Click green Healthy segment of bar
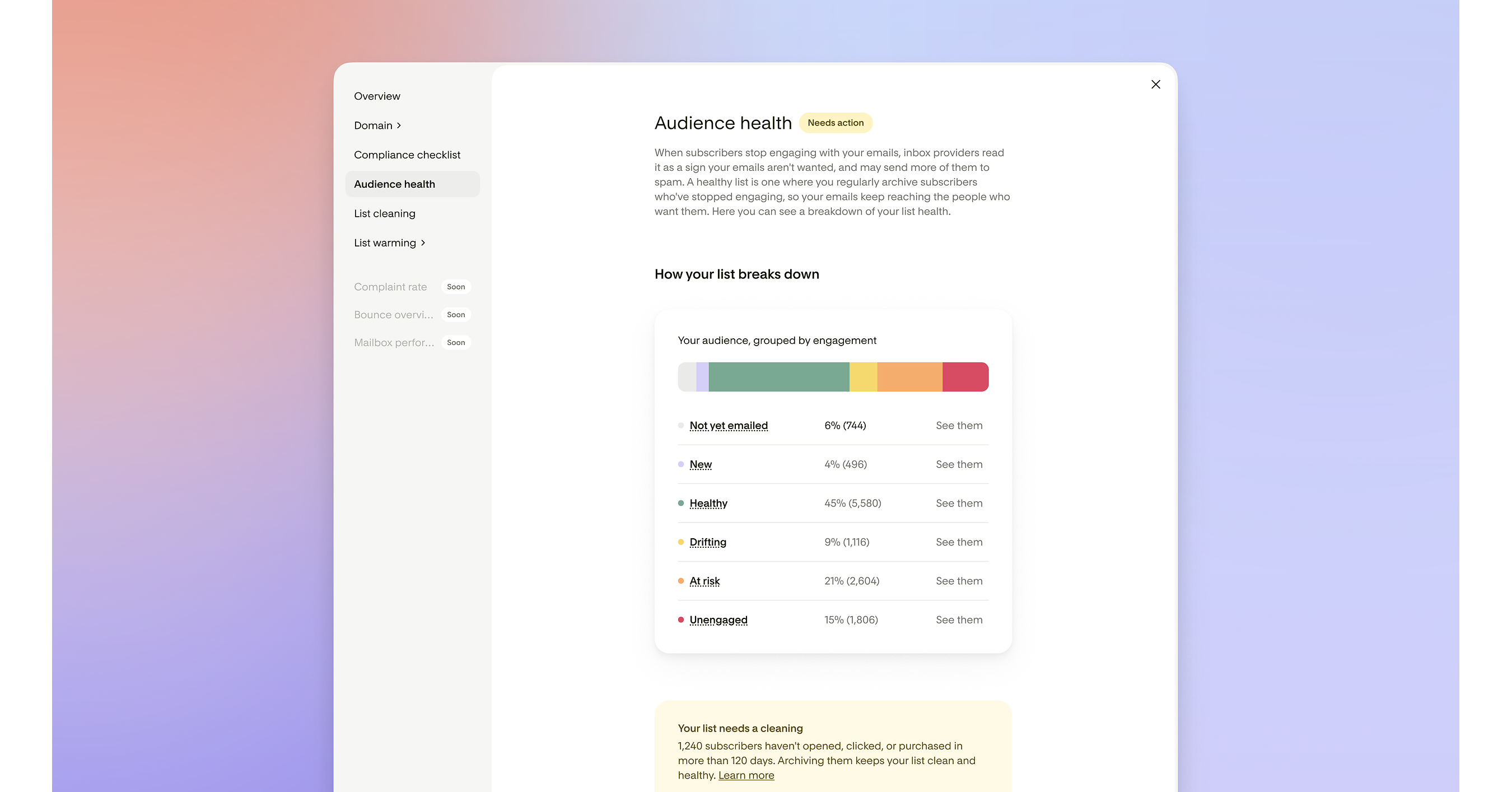The height and width of the screenshot is (792, 1512). click(x=778, y=377)
